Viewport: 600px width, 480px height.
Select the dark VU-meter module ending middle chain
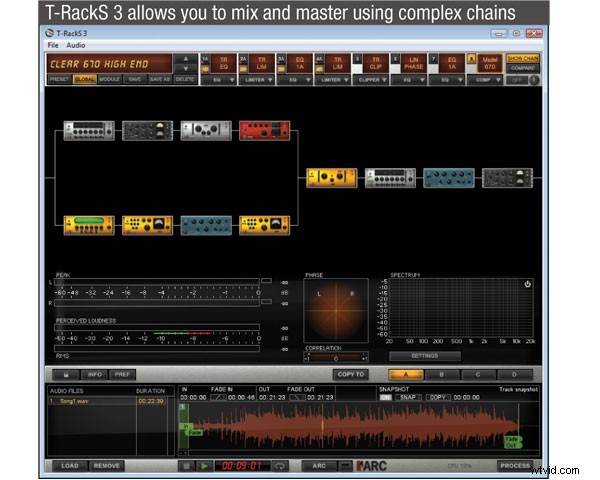point(507,178)
